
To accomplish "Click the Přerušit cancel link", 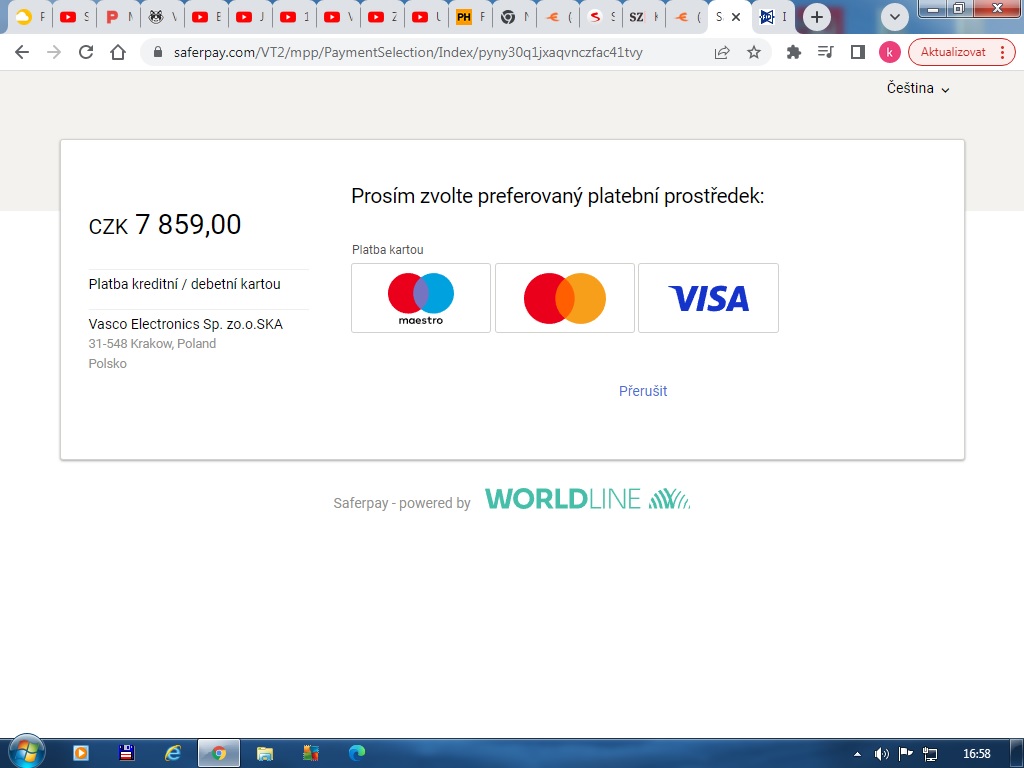I will pos(643,391).
